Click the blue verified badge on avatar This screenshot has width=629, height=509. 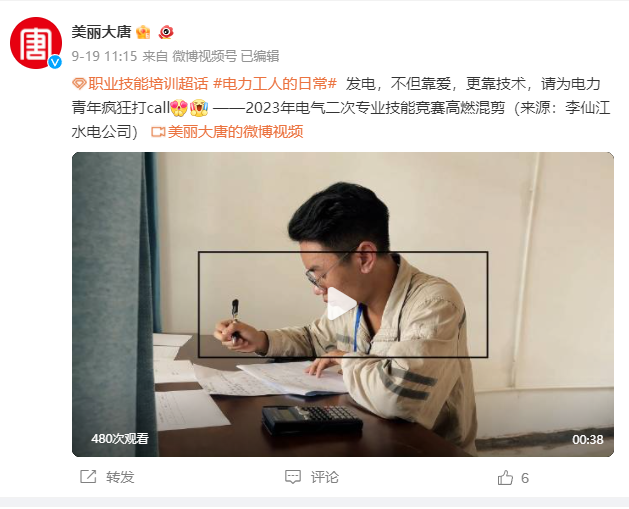[x=55, y=62]
